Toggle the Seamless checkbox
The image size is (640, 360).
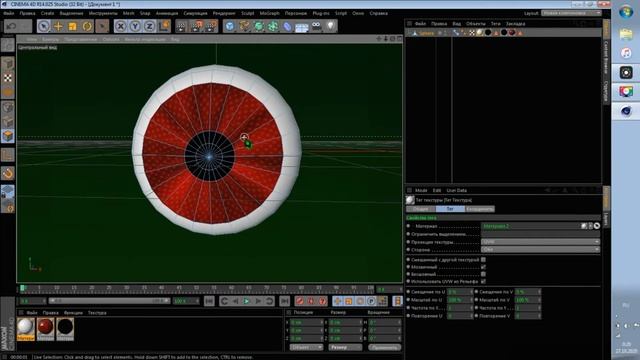click(x=483, y=274)
